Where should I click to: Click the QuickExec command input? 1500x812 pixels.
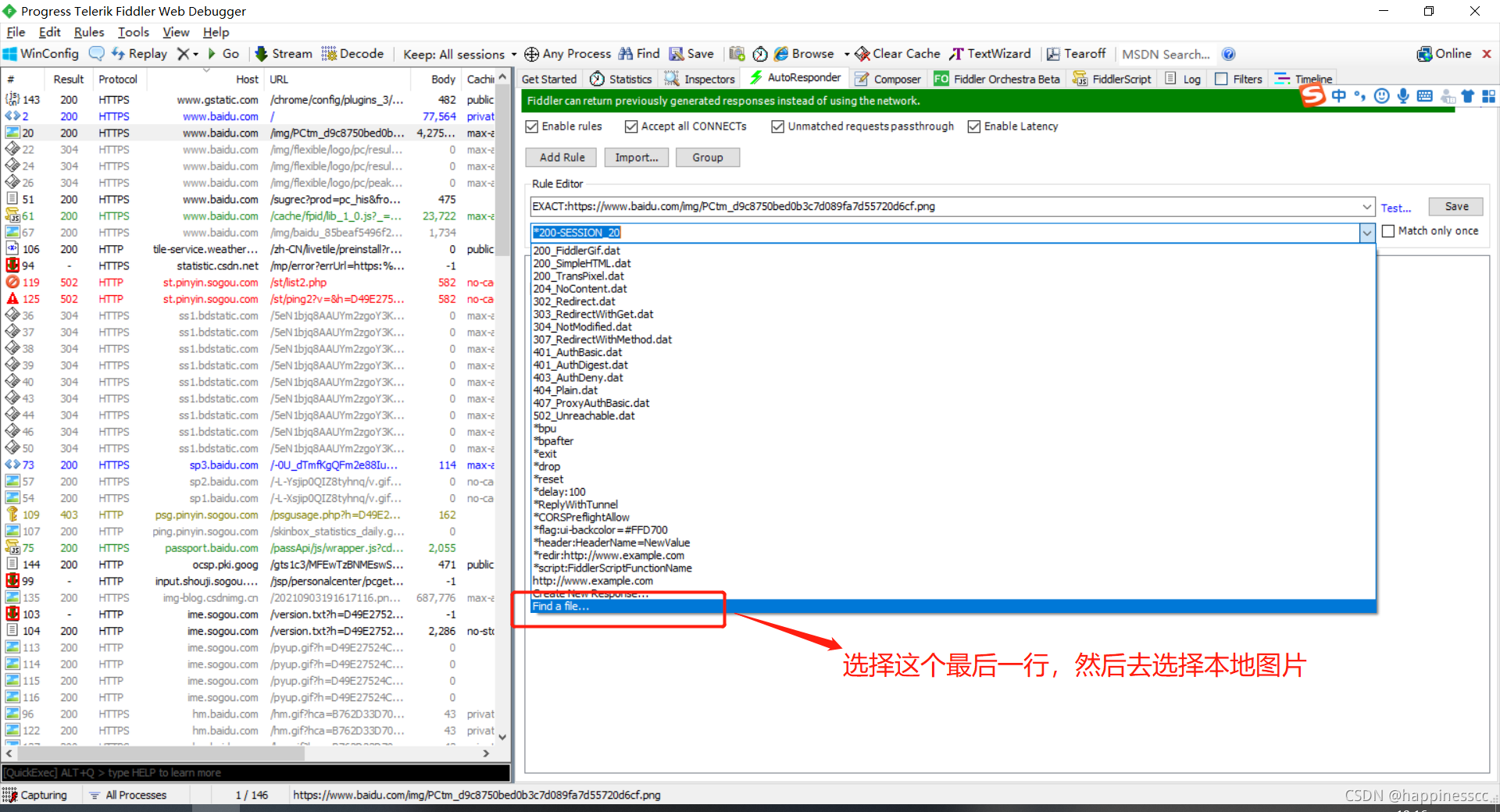(x=255, y=773)
